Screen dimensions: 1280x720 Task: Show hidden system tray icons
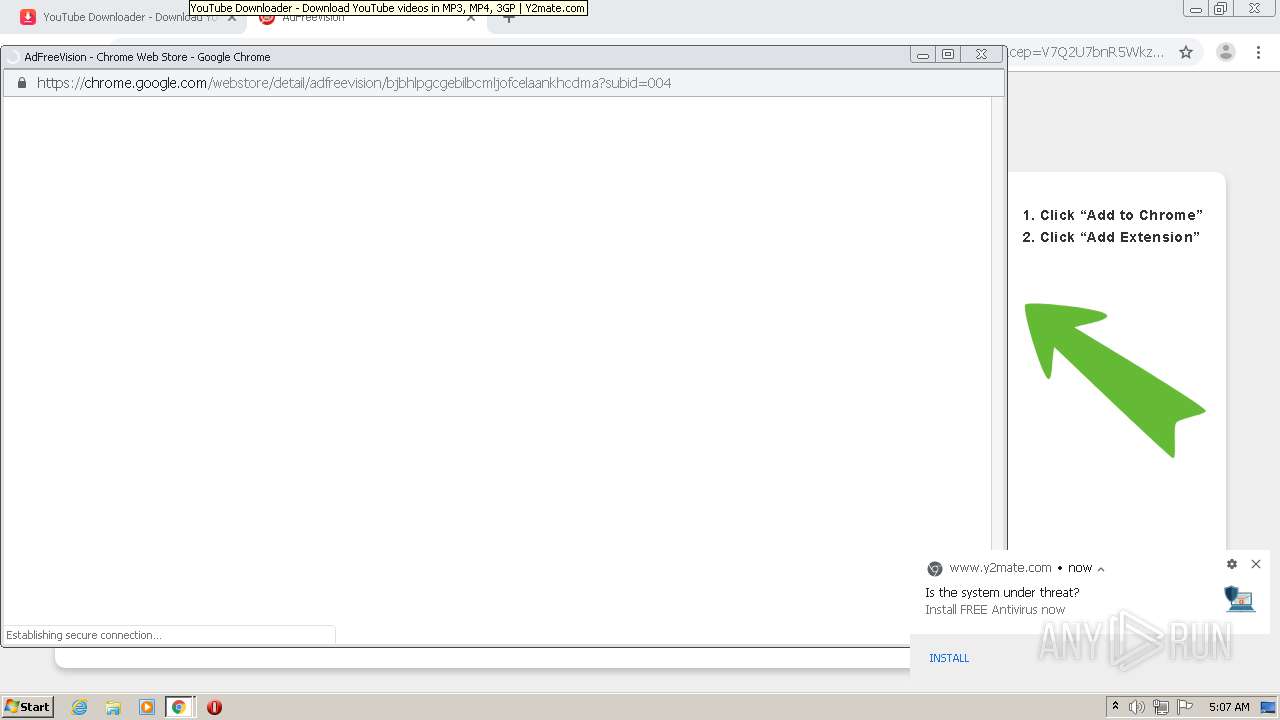pos(1115,706)
